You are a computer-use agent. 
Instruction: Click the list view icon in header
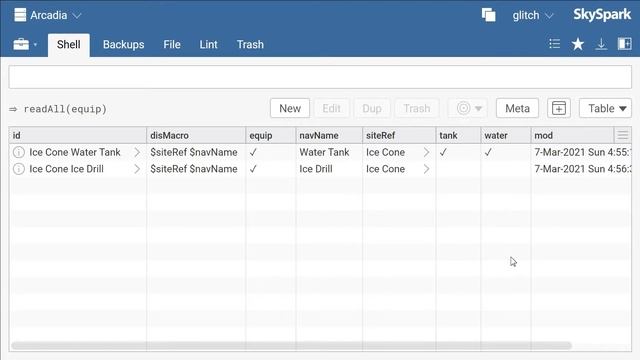pos(554,44)
